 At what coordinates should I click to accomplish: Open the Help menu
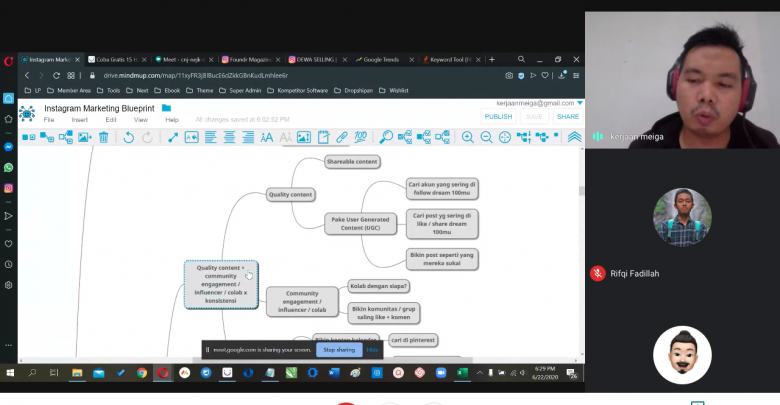click(172, 120)
